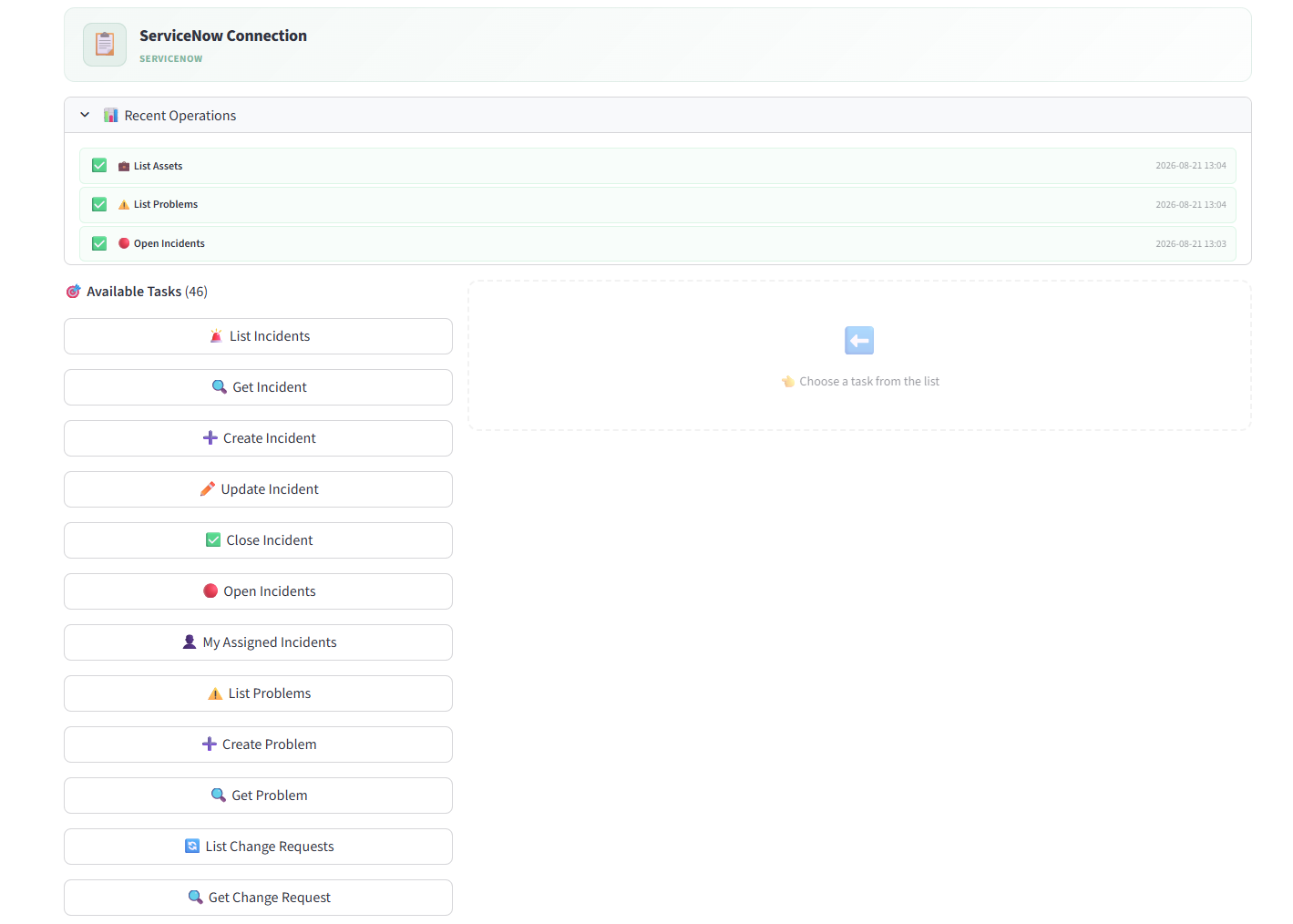Screen dimensions: 1293x924
Task: Click the SERVICENOW subtitle label
Action: tap(171, 58)
